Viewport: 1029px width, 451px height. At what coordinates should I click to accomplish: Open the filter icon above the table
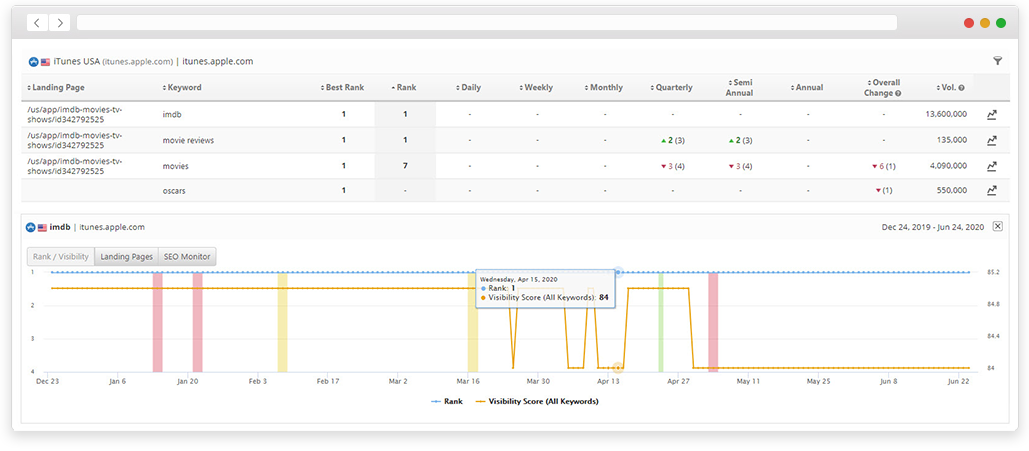point(997,61)
